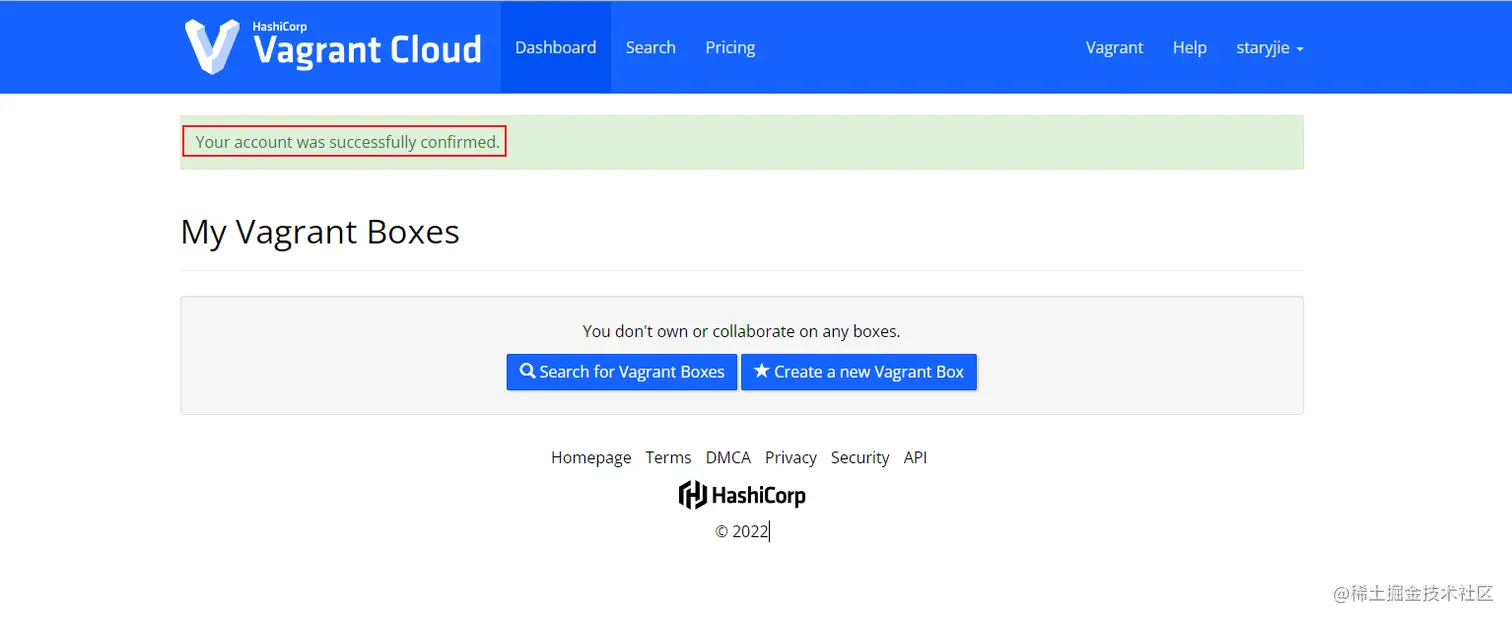Click the HashiCorp footer logo
The height and width of the screenshot is (622, 1512).
pos(742,495)
